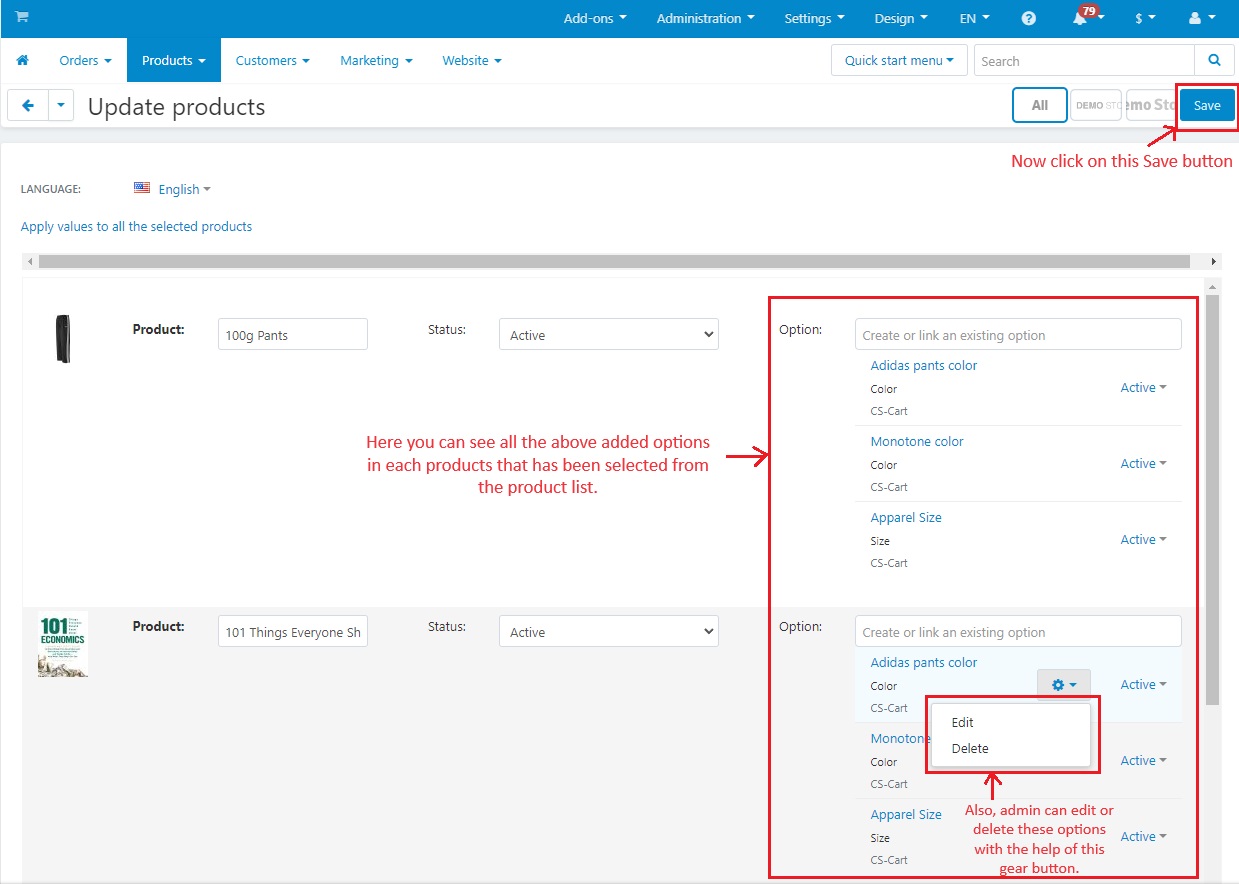Open the dropdown caret beside the back arrow
The width and height of the screenshot is (1239, 884).
[x=62, y=105]
